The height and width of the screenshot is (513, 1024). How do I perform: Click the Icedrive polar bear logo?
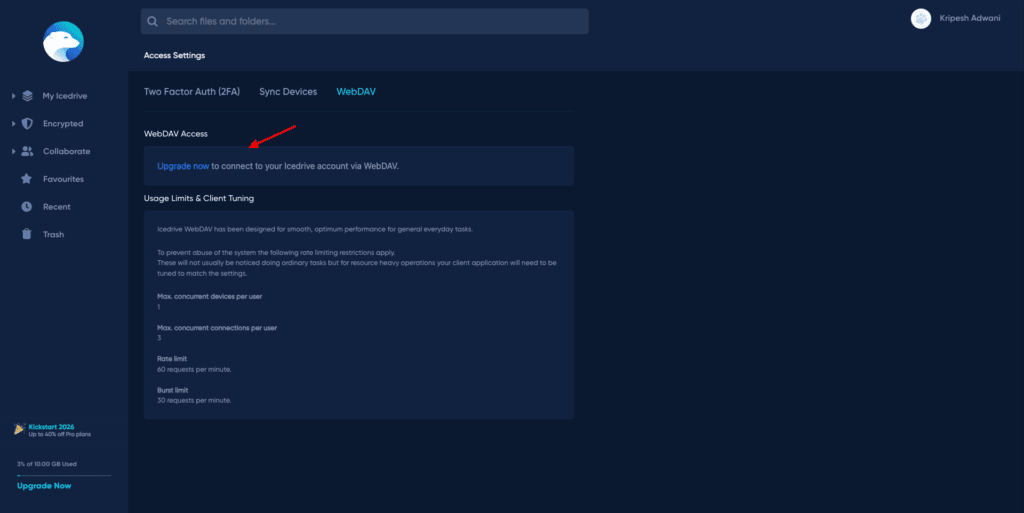pyautogui.click(x=63, y=42)
